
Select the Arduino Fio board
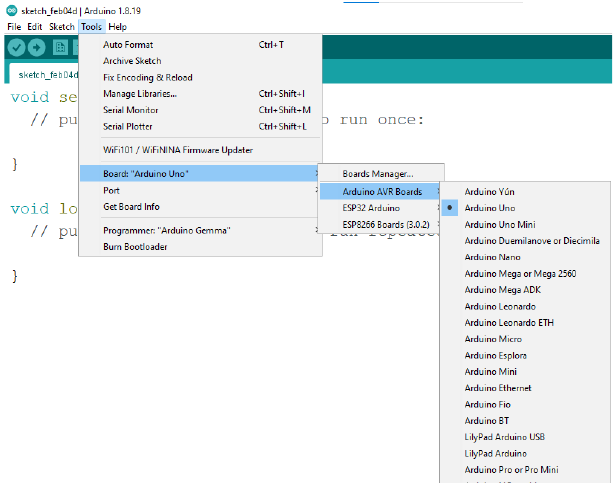click(x=526, y=404)
